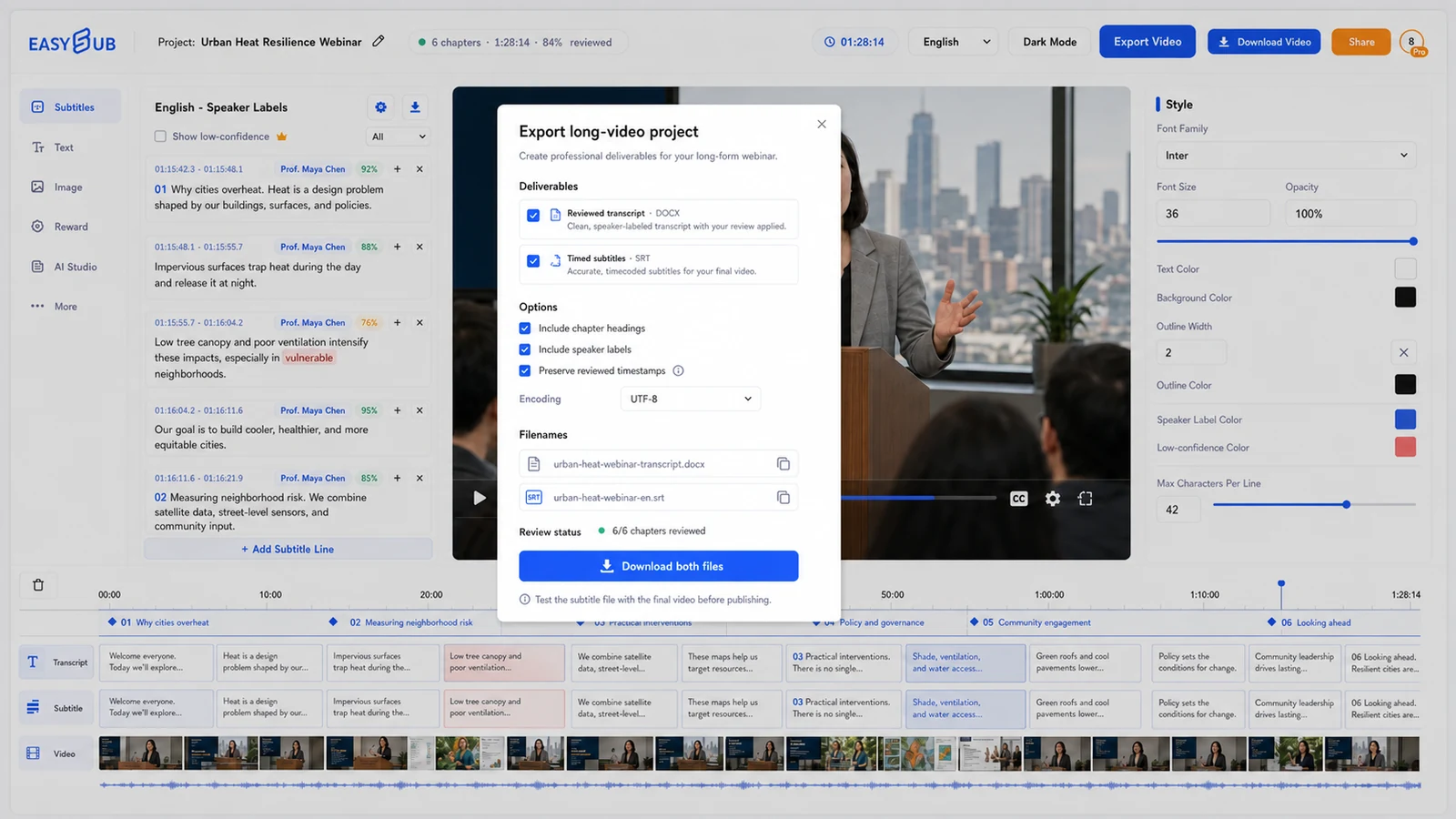Image resolution: width=1456 pixels, height=819 pixels.
Task: Jump to chapter 05 Community engagement marker
Action: pos(975,622)
